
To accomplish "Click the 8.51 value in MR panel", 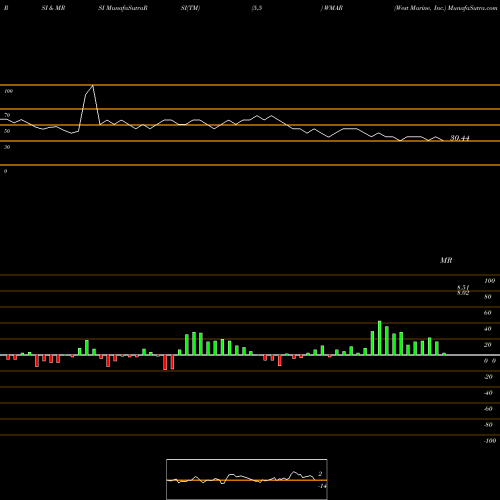I will pos(463,287).
